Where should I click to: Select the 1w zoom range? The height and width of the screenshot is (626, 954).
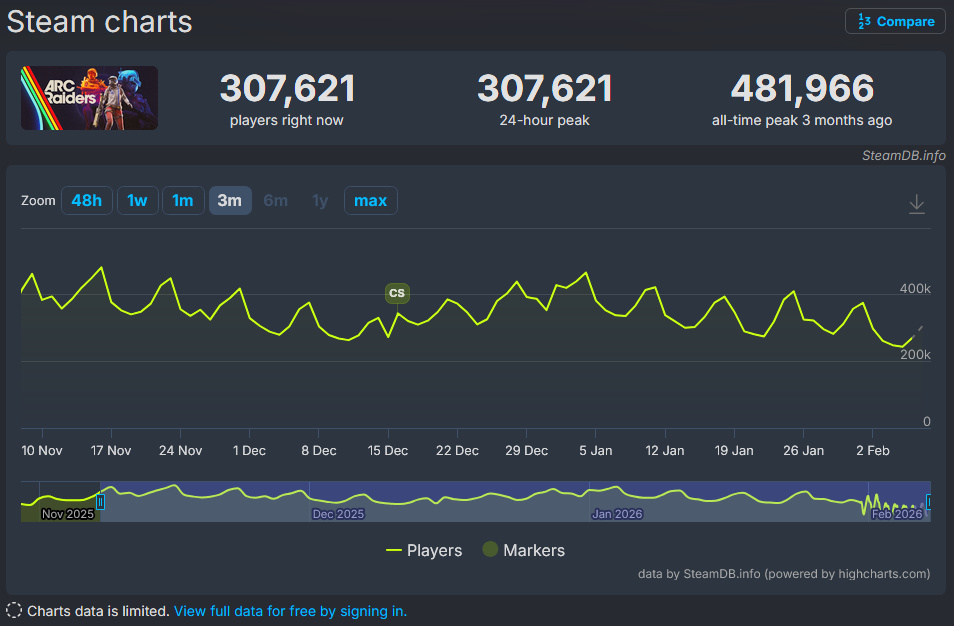138,200
